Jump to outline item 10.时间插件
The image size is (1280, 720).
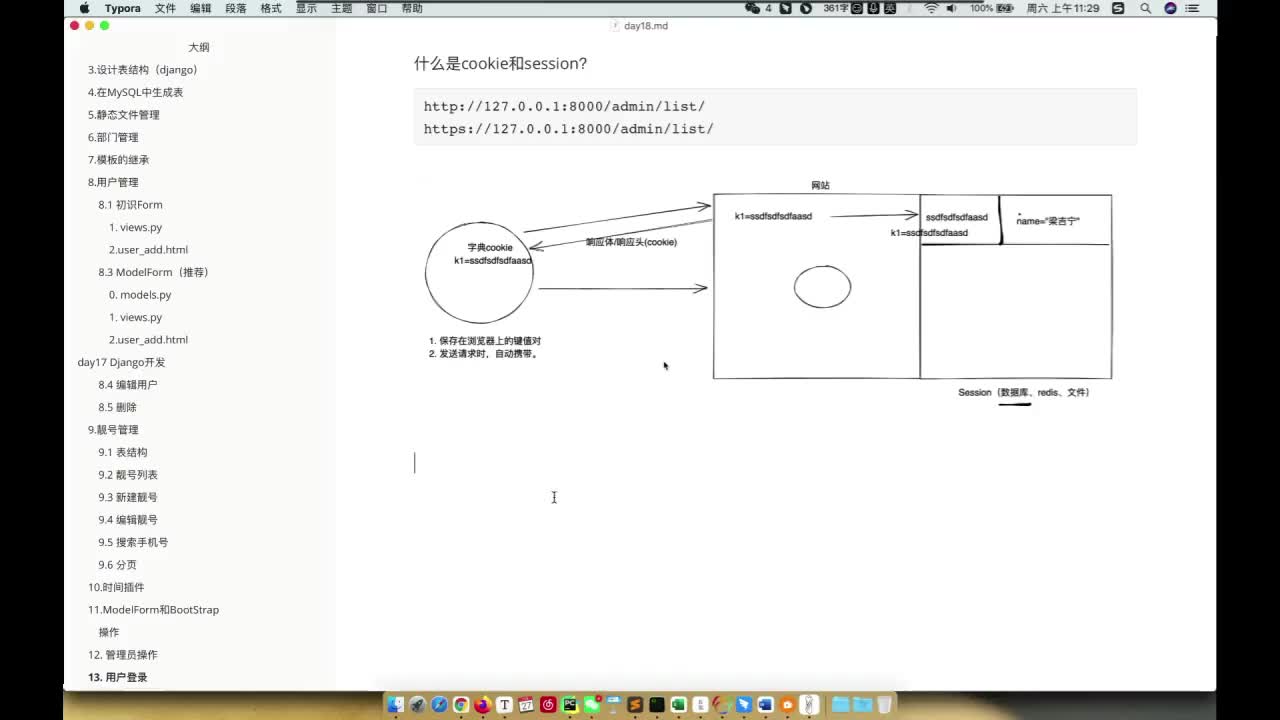coord(116,587)
